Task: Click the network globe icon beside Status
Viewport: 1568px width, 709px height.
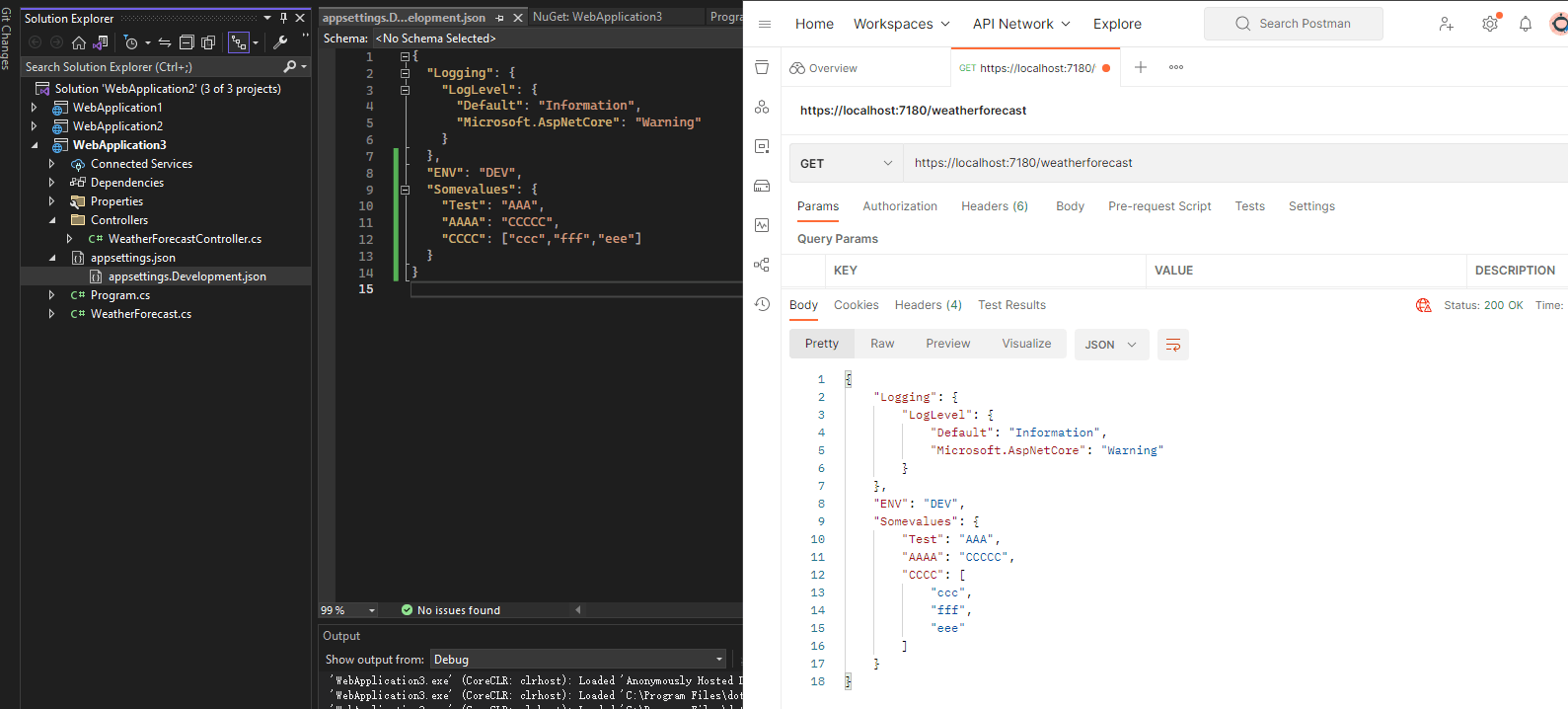Action: tap(1423, 305)
